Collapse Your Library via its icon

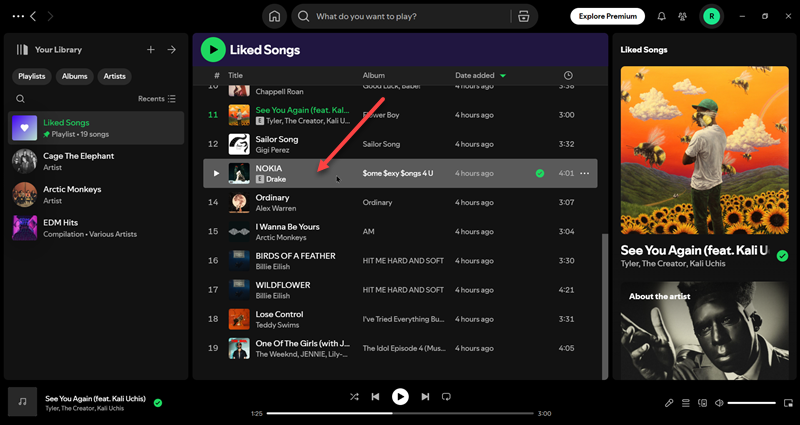(x=22, y=49)
